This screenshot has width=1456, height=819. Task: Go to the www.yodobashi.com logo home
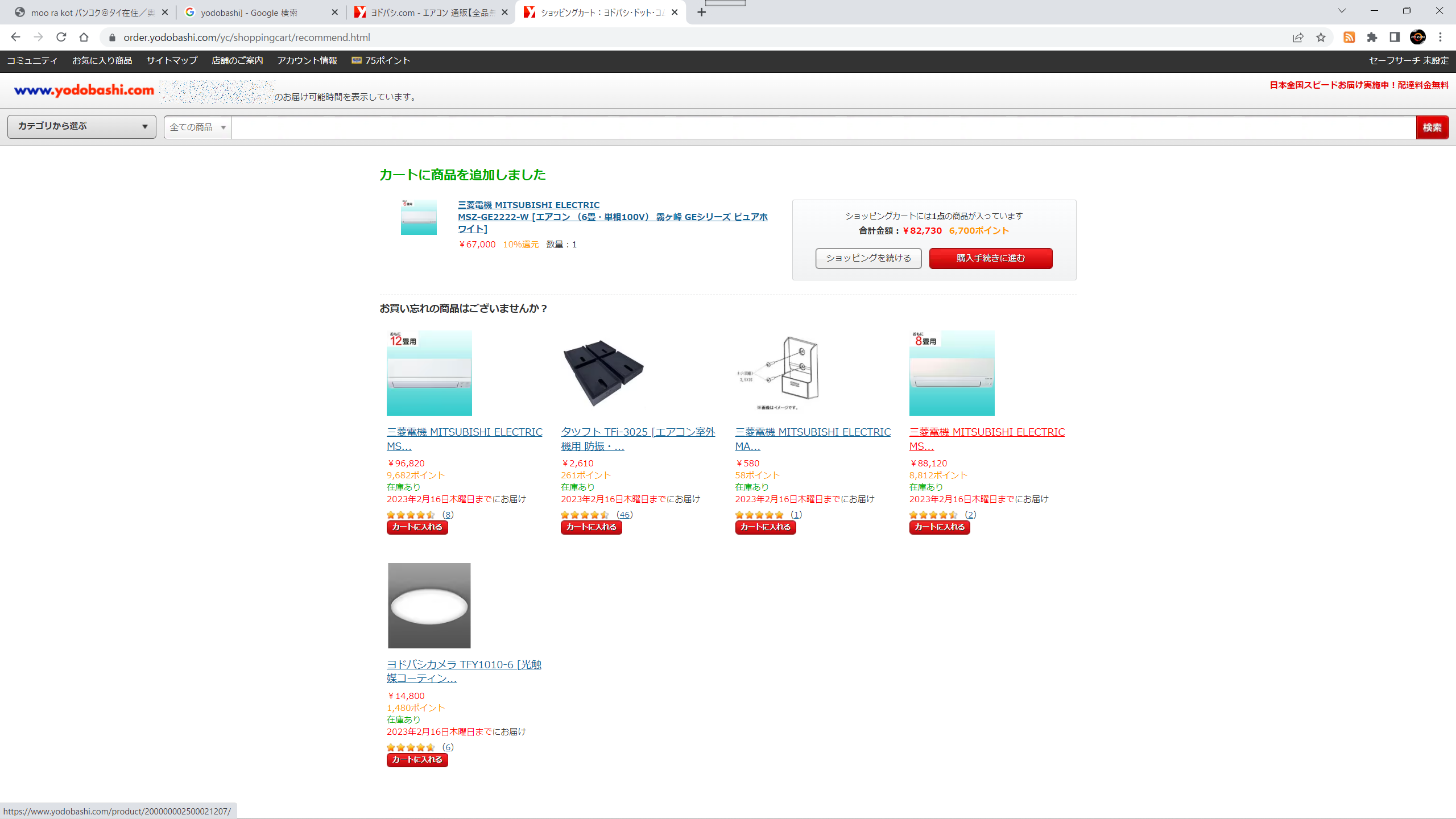click(84, 90)
